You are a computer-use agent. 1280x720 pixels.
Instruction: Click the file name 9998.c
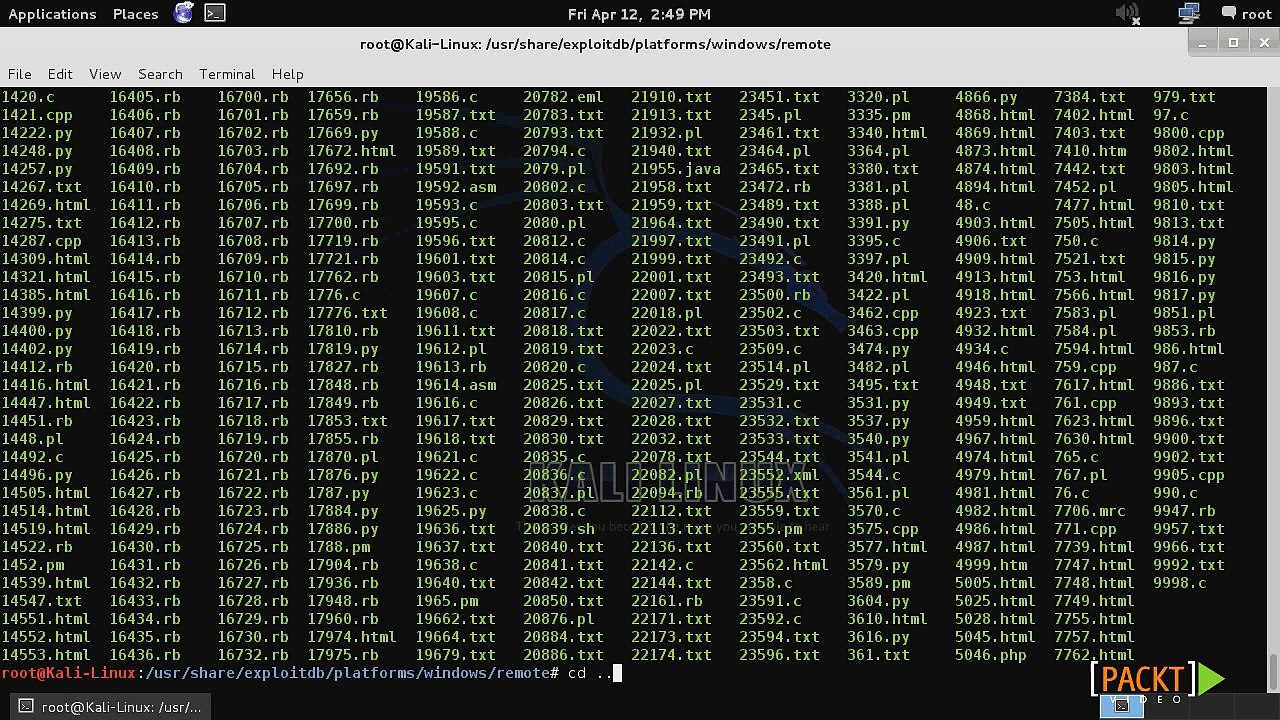coord(1180,583)
